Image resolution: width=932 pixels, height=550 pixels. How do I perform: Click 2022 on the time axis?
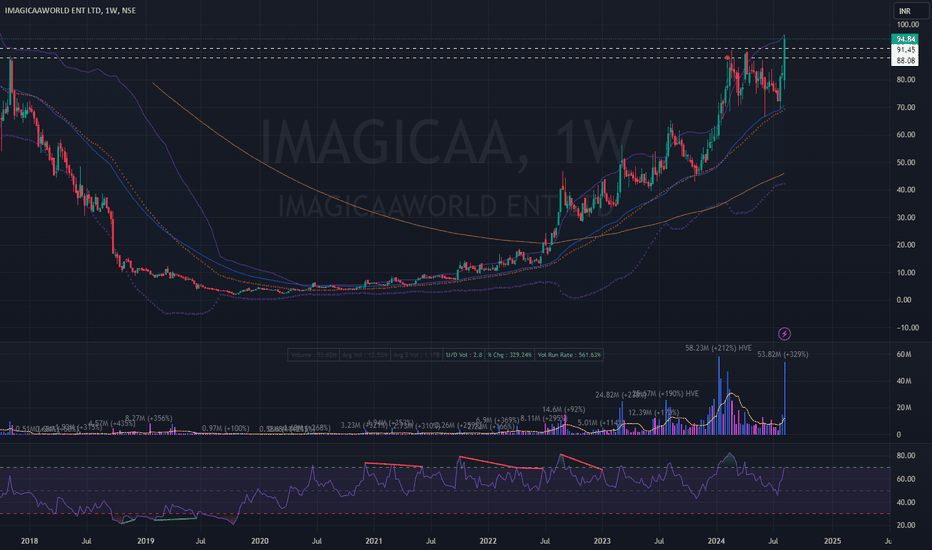[488, 541]
